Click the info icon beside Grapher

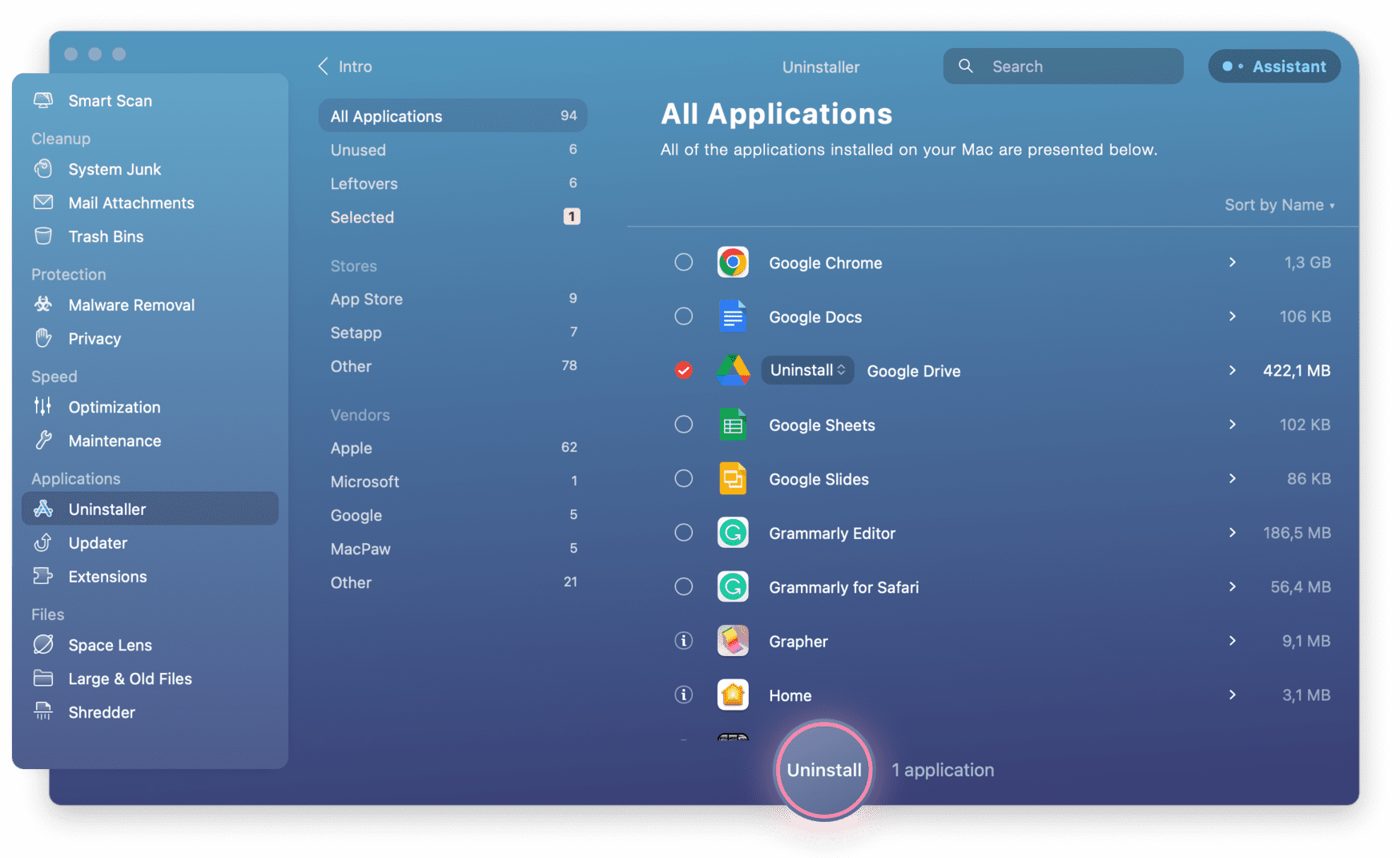click(683, 641)
